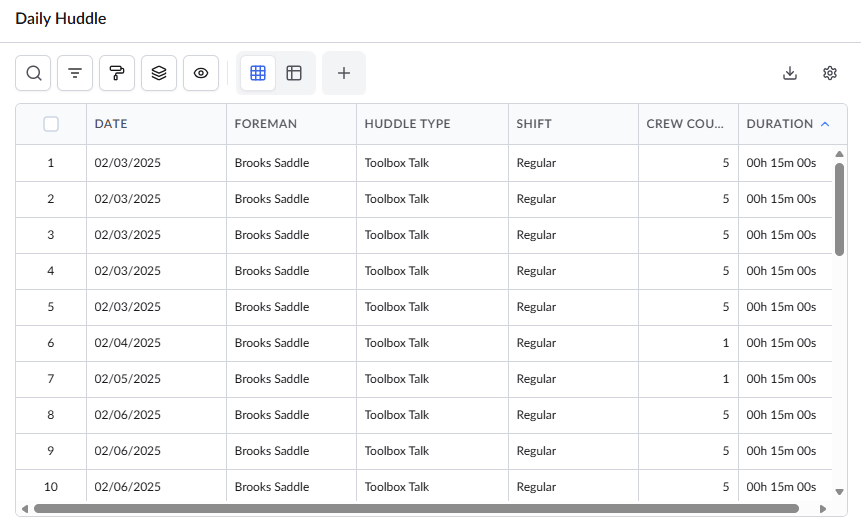861x525 pixels.
Task: Open the settings gear icon
Action: (830, 73)
